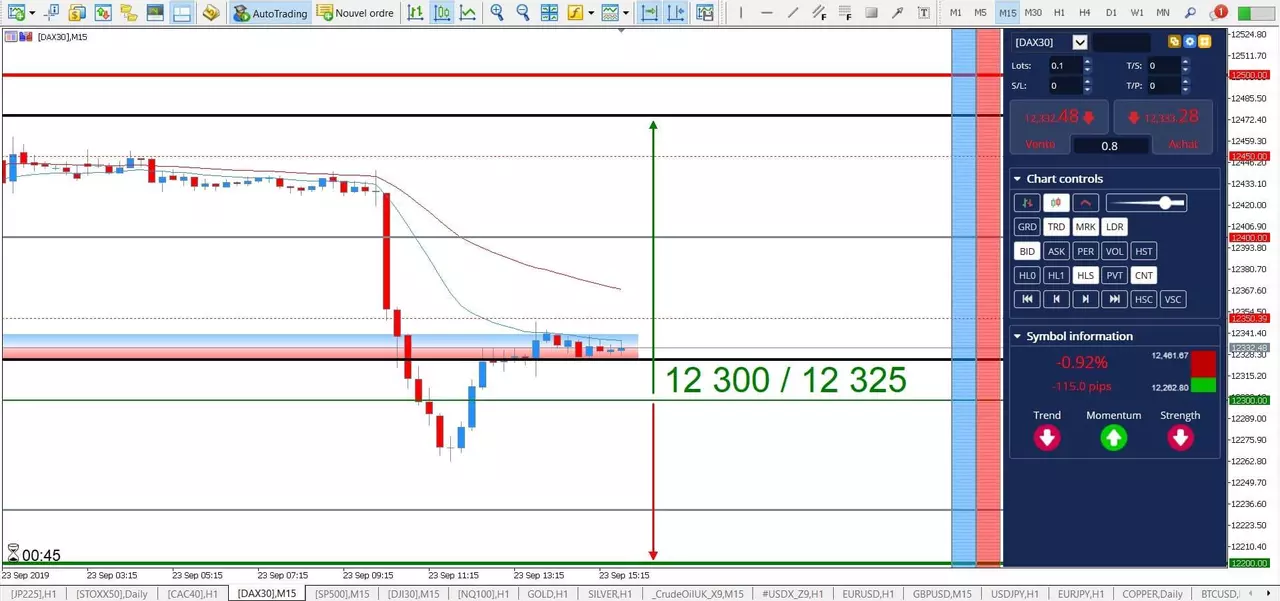Open the templates dropdown arrow
The height and width of the screenshot is (601, 1280).
pyautogui.click(x=625, y=13)
